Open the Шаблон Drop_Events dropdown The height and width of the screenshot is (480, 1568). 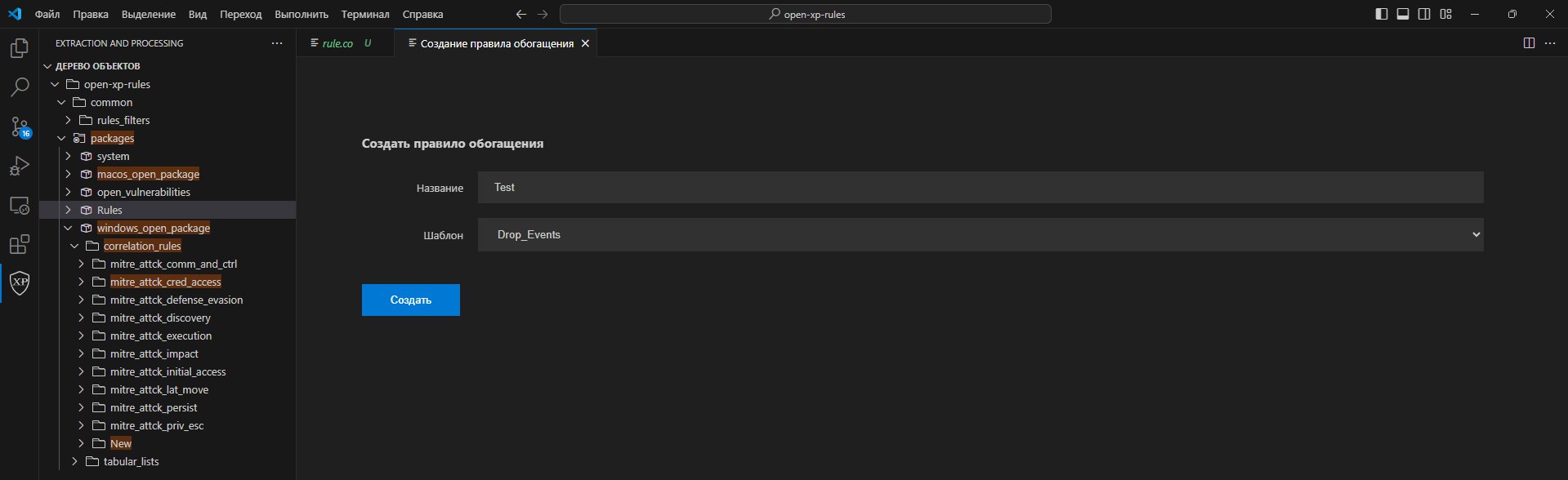[x=981, y=234]
